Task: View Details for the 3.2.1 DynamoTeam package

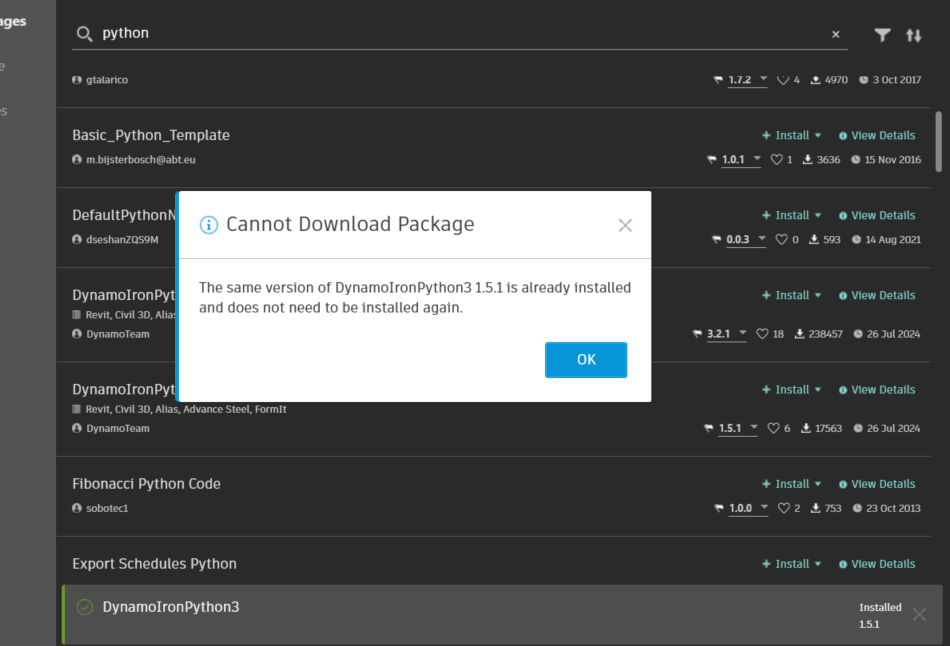Action: point(877,296)
